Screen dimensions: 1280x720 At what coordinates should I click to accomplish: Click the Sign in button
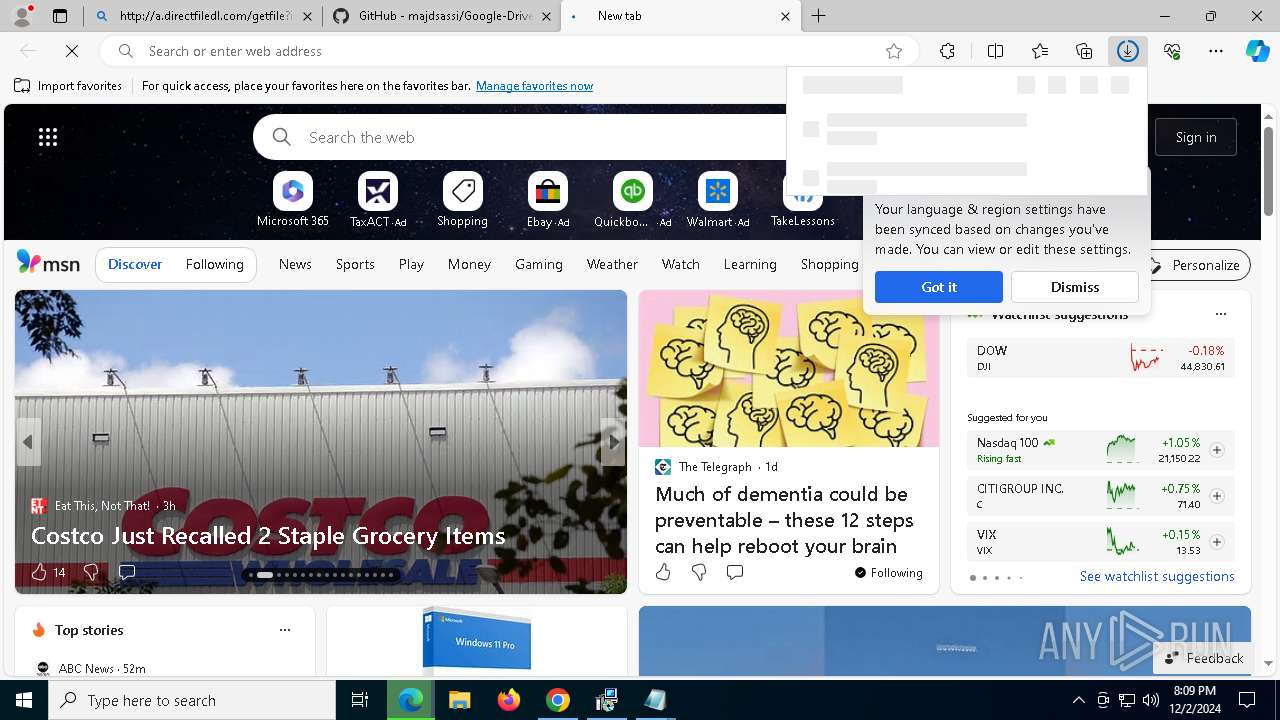point(1196,137)
